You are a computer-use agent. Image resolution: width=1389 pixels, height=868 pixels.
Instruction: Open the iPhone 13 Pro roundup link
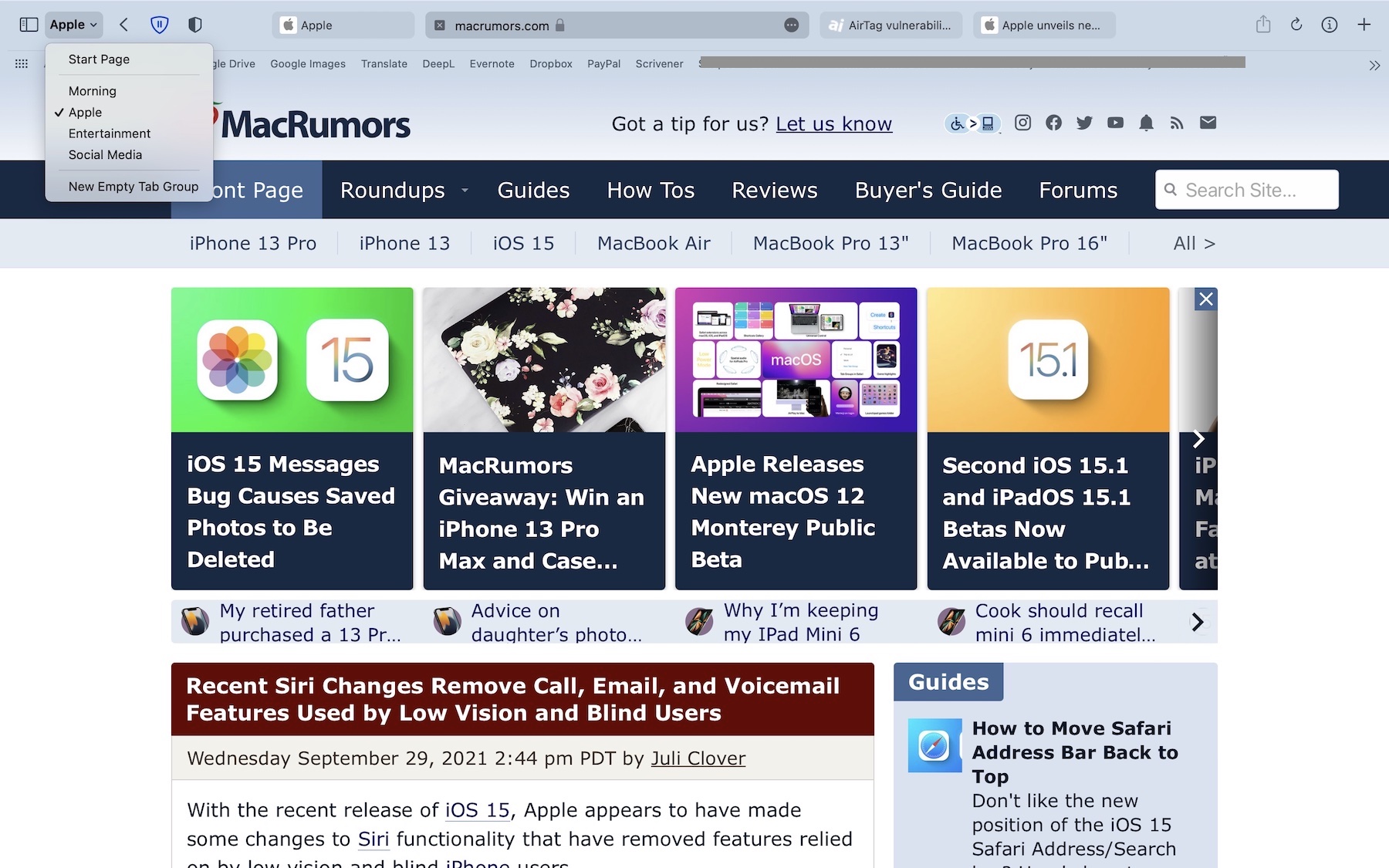coord(253,244)
